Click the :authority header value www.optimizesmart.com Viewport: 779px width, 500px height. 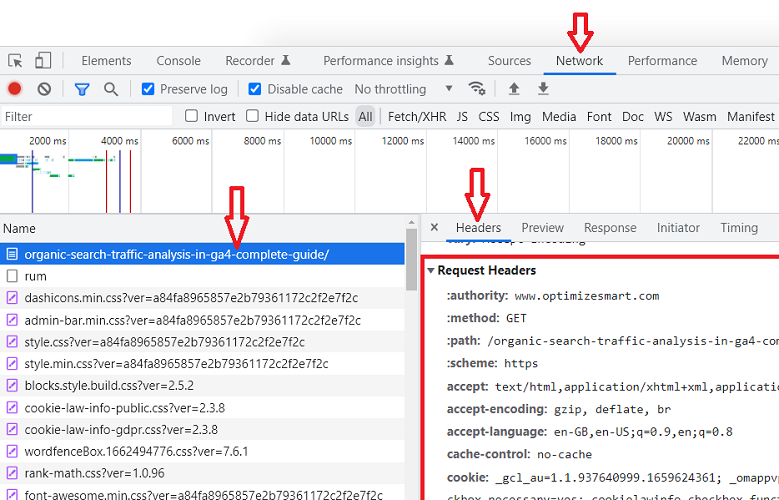[x=587, y=296]
